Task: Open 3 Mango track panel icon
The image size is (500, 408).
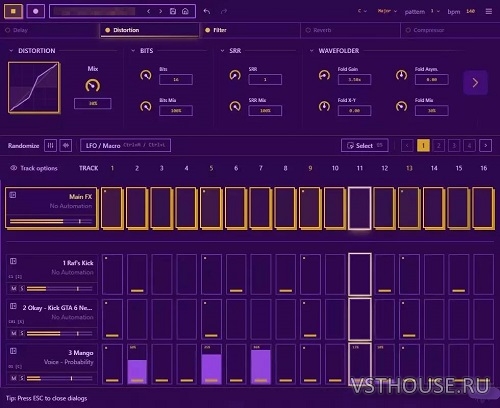Action: [x=13, y=351]
